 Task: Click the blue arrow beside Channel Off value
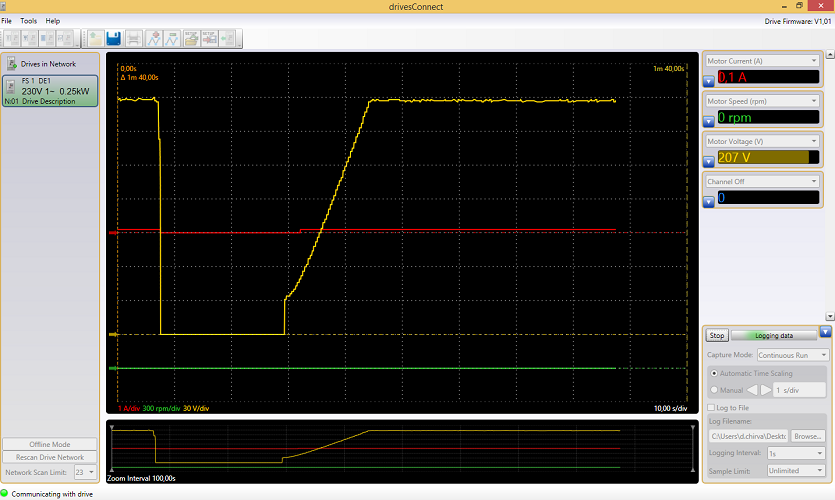[709, 202]
